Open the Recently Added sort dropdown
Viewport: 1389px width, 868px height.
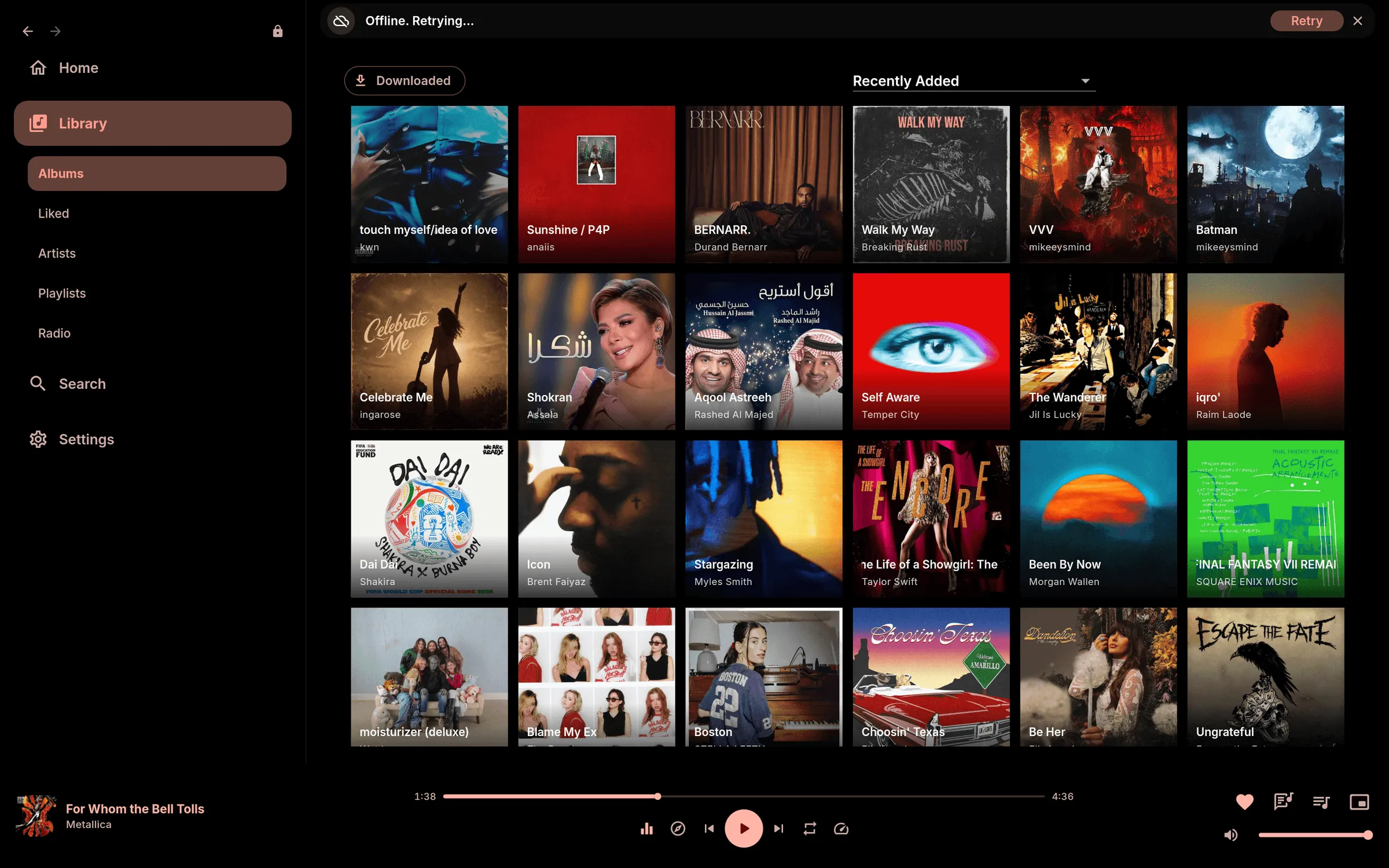coord(974,81)
